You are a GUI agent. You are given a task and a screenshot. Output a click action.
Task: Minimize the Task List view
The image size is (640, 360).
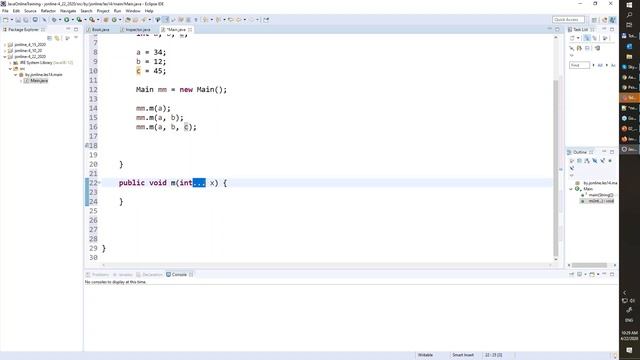[x=604, y=29]
